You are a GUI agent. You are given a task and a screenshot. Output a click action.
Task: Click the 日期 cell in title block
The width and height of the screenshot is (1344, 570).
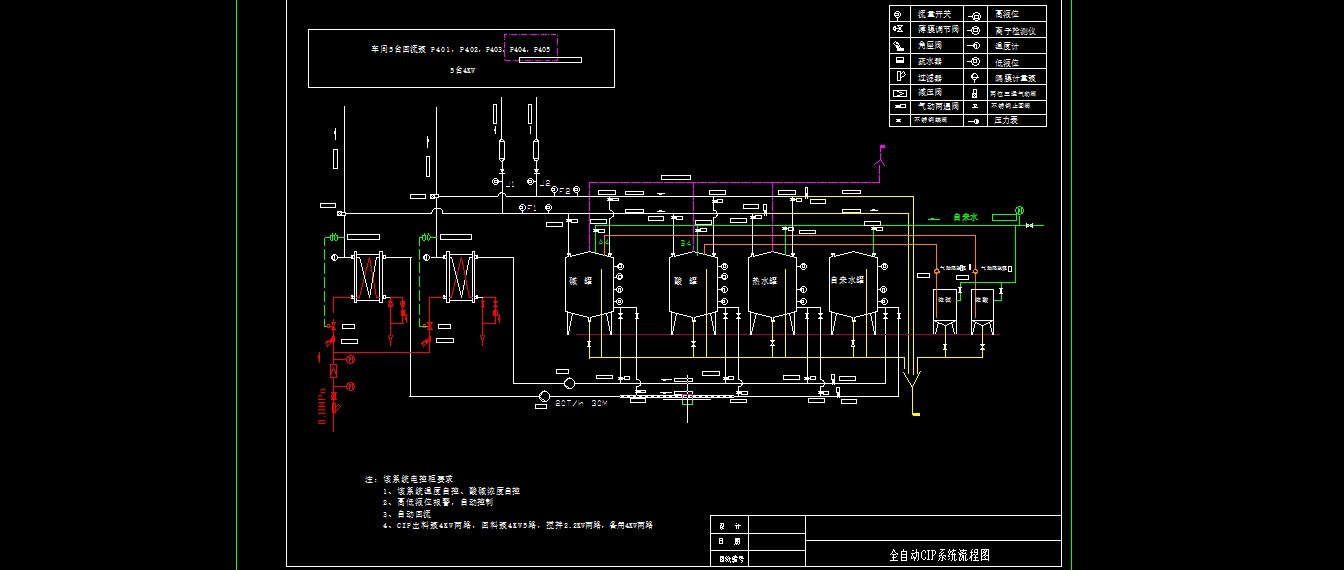(730, 542)
